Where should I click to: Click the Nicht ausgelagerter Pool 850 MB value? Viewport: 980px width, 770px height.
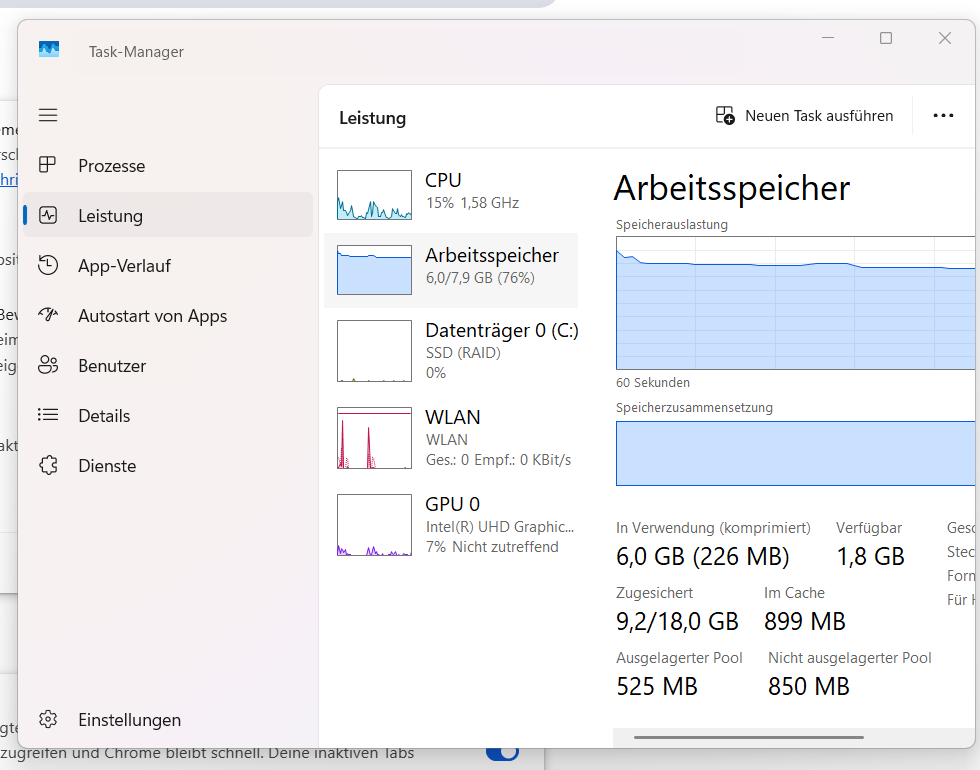[x=809, y=686]
